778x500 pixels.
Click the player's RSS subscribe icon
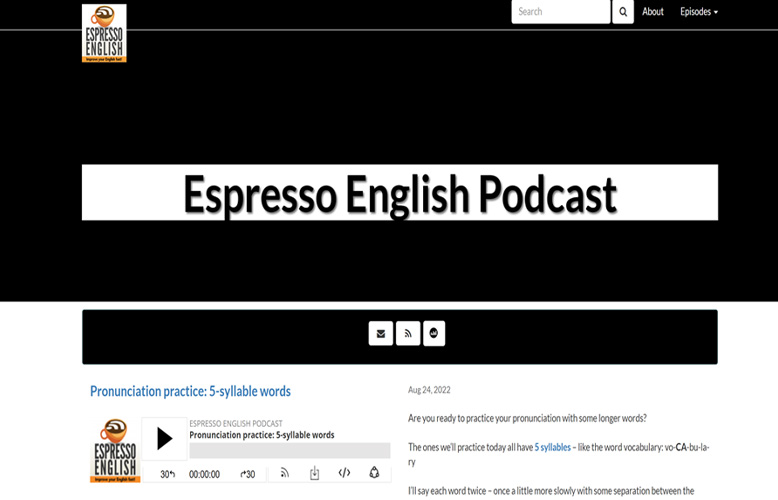284,473
